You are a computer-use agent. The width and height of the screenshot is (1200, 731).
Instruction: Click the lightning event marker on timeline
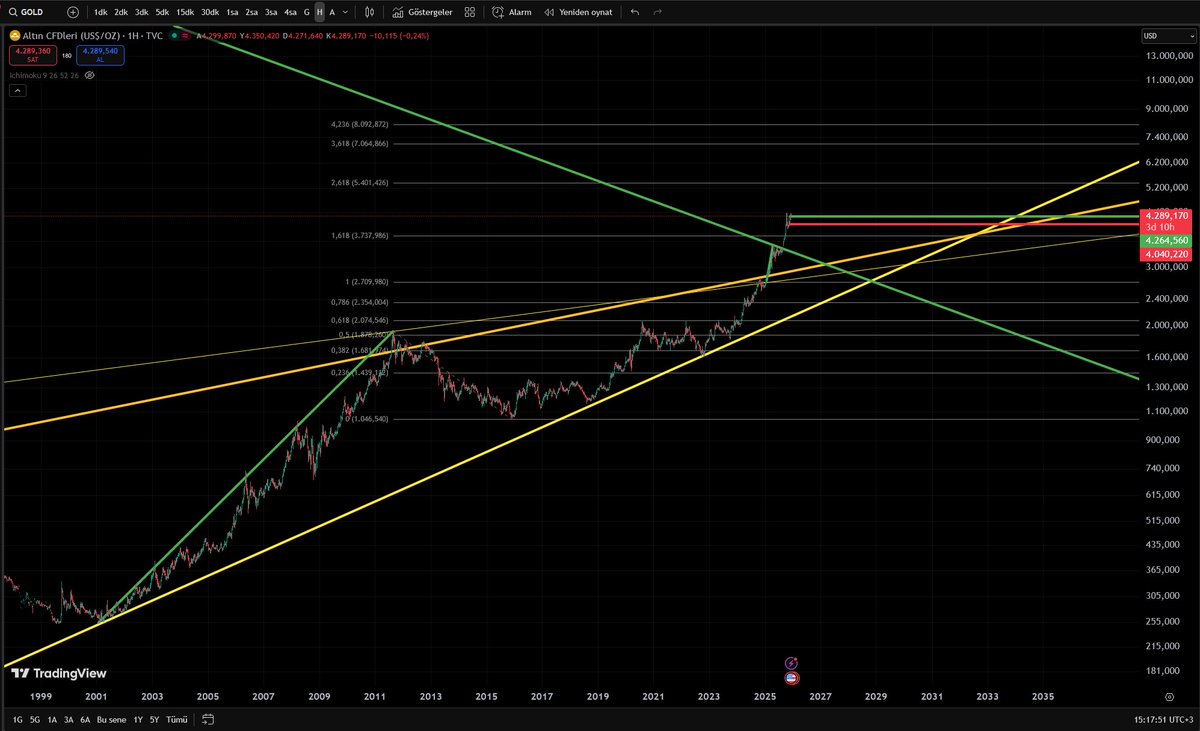[x=791, y=662]
